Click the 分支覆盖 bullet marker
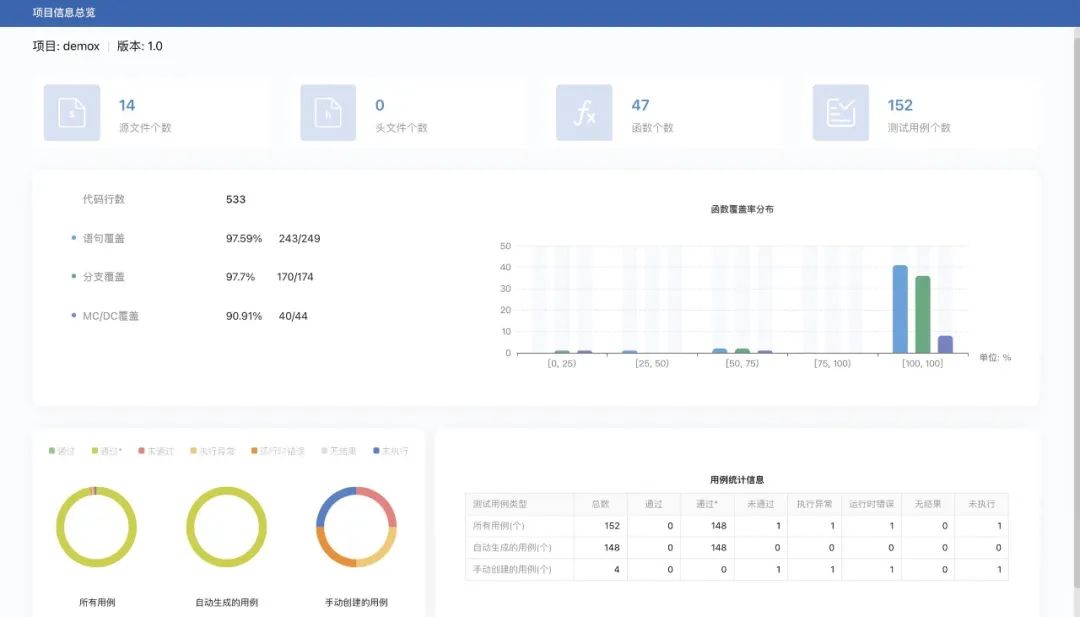The width and height of the screenshot is (1080, 617). point(74,277)
